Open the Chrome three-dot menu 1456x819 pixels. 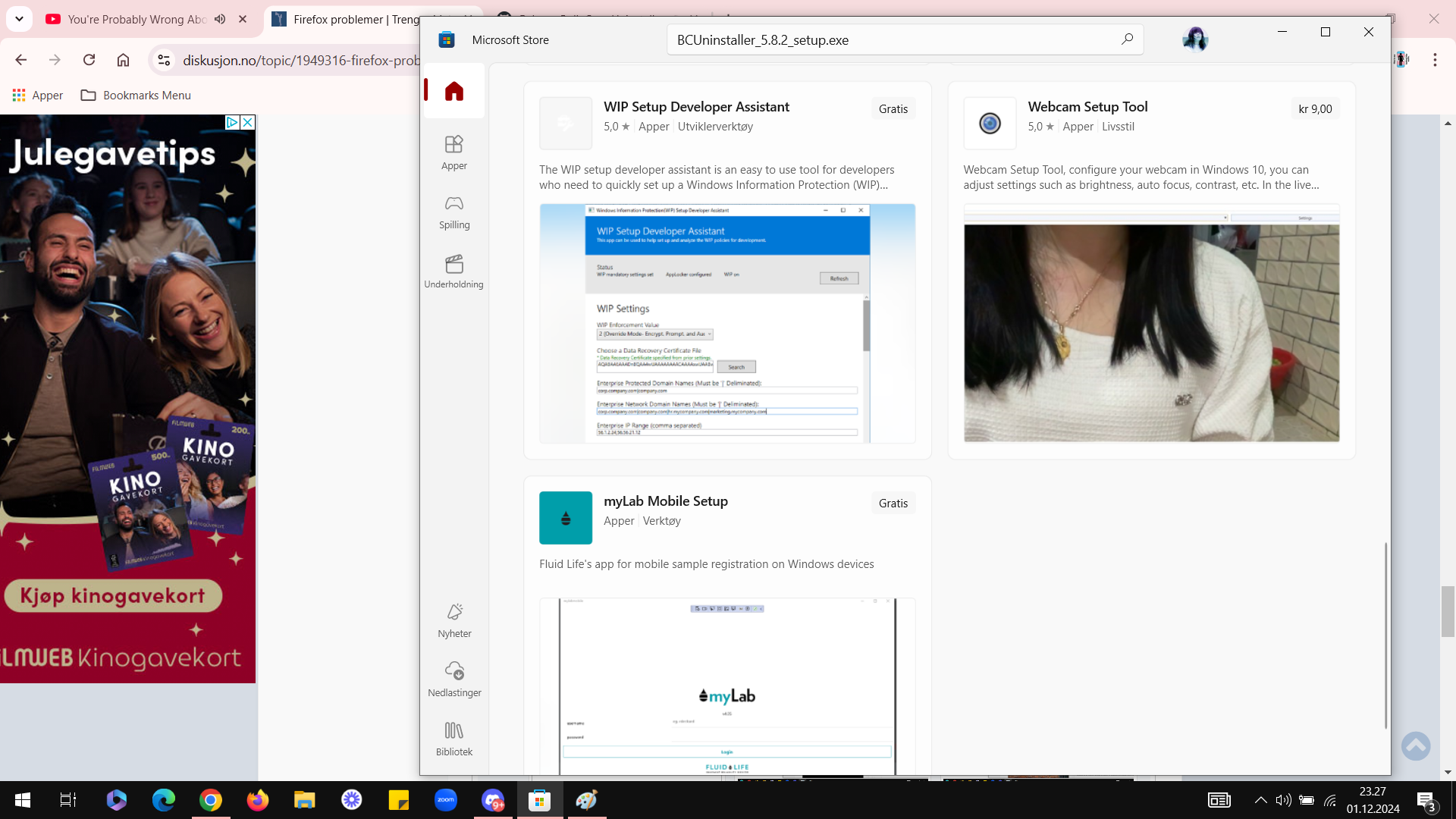[x=1435, y=60]
